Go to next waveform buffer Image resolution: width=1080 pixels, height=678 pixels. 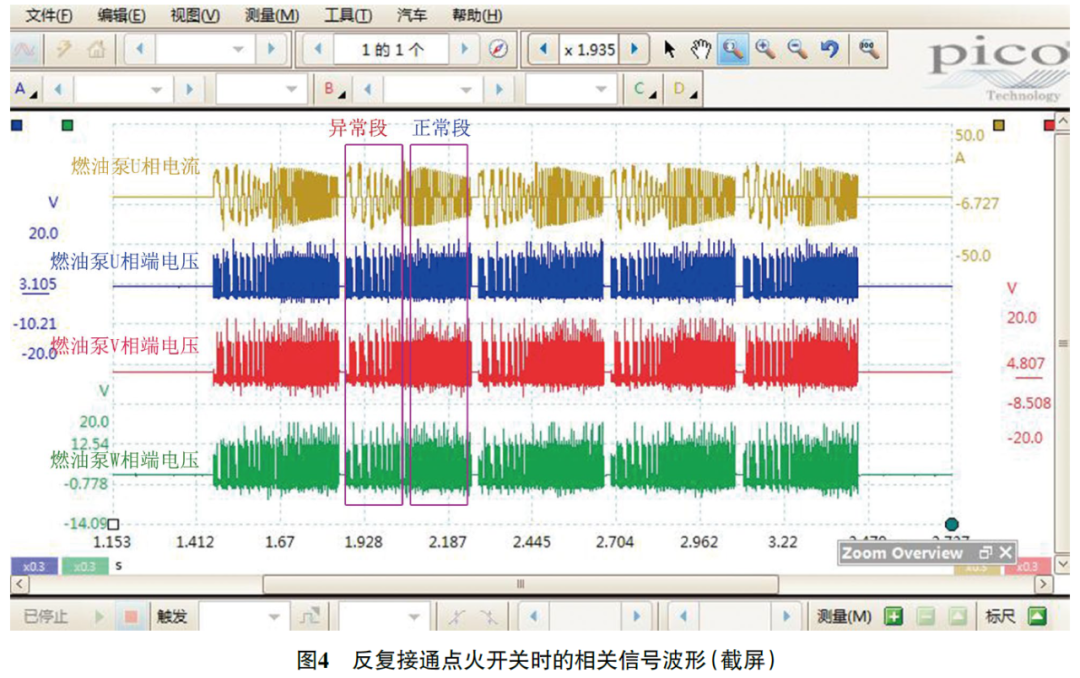(464, 50)
